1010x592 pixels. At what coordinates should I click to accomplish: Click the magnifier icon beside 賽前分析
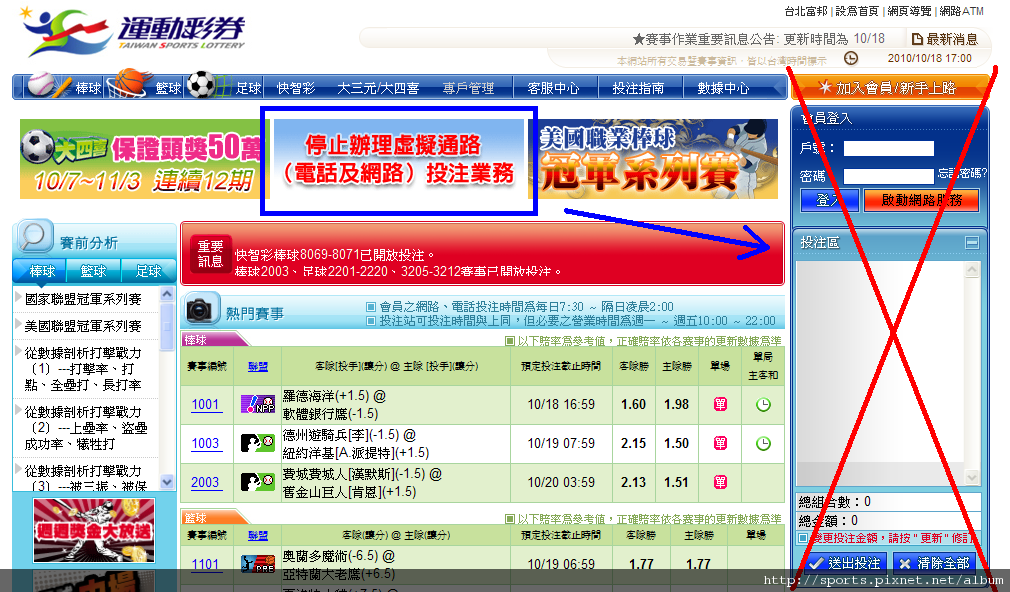(33, 237)
